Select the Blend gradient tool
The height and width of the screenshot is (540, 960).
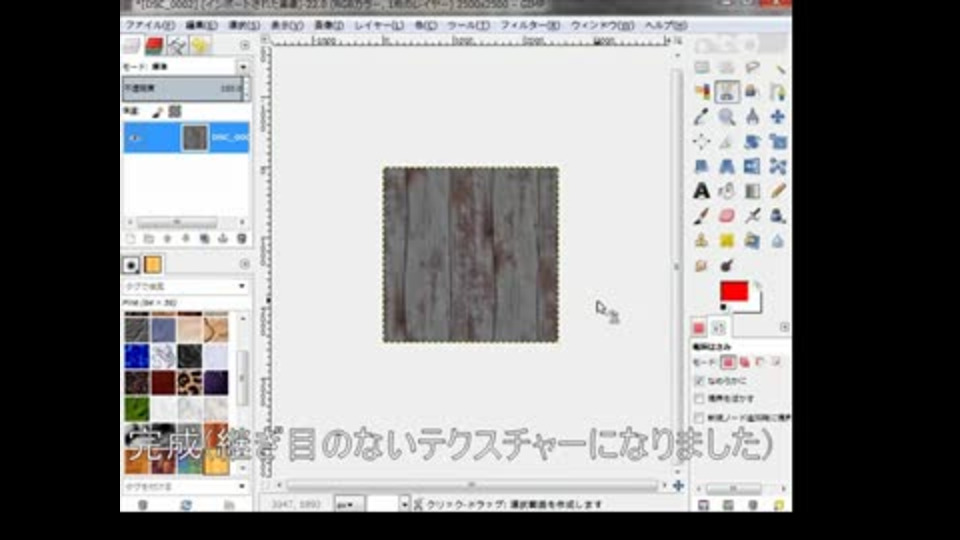[x=752, y=191]
